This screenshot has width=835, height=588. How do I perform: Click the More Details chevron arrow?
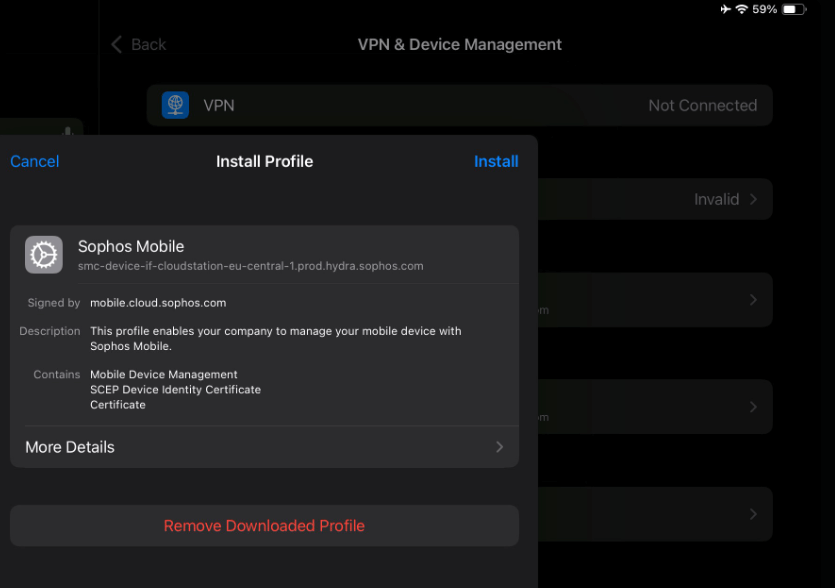click(500, 447)
